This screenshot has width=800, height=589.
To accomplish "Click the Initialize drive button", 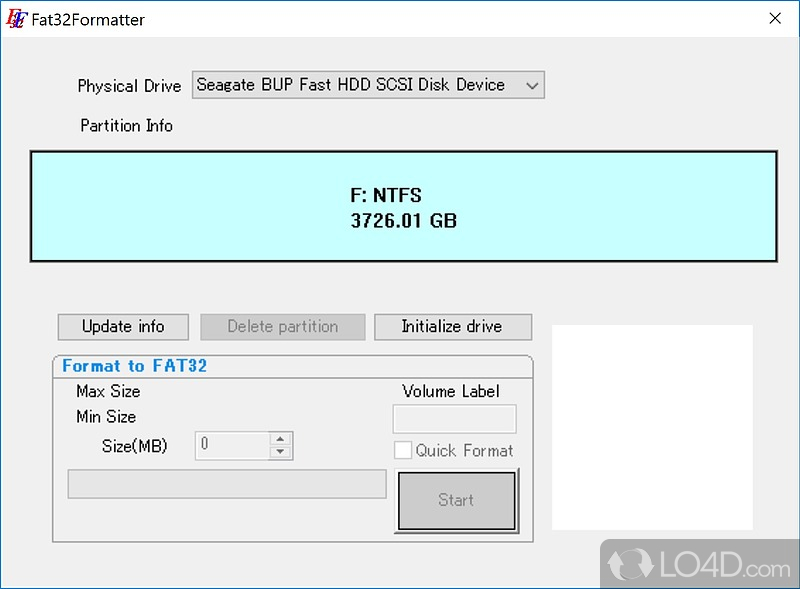I will point(453,327).
